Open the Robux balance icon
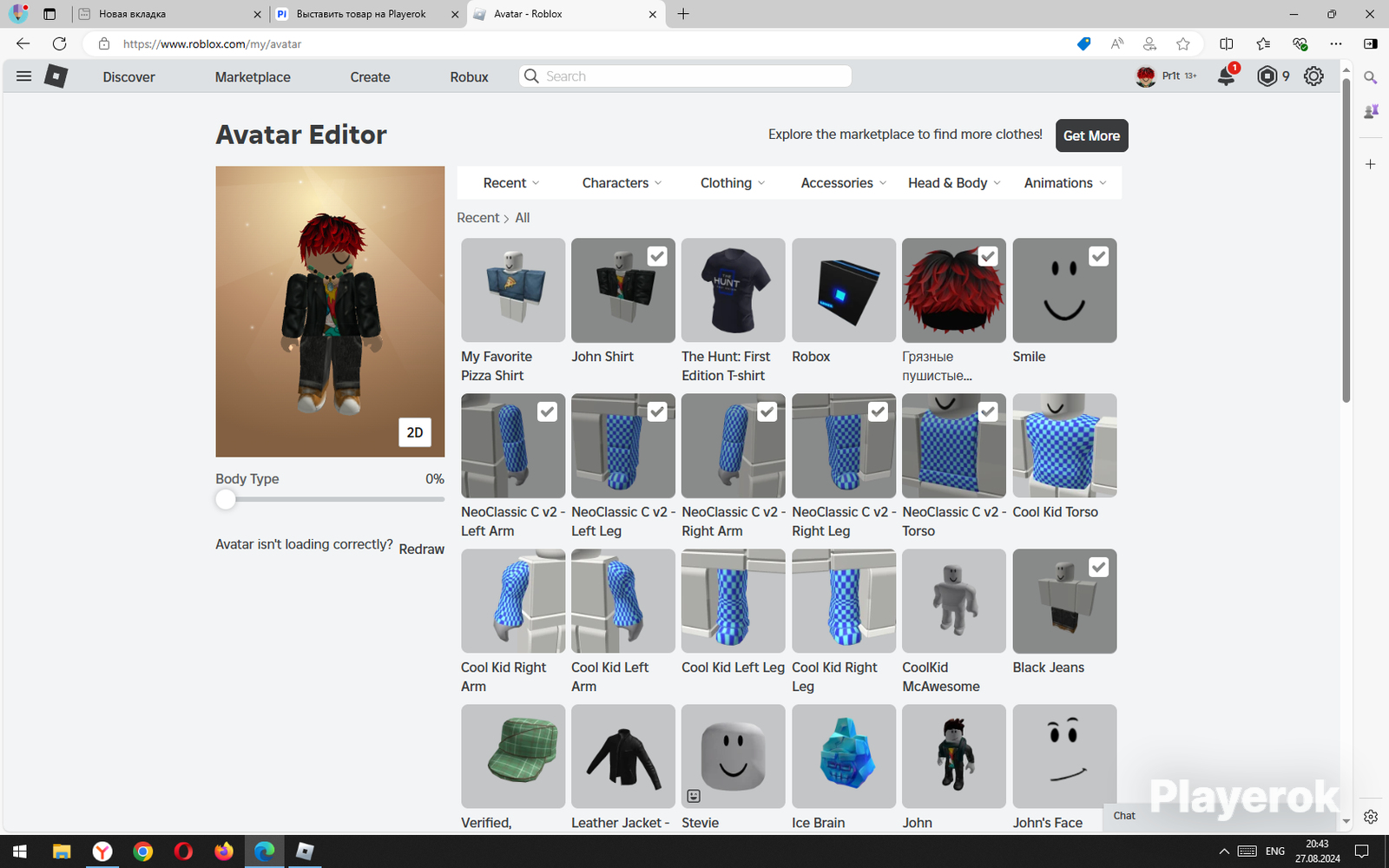The width and height of the screenshot is (1389, 868). click(1267, 76)
